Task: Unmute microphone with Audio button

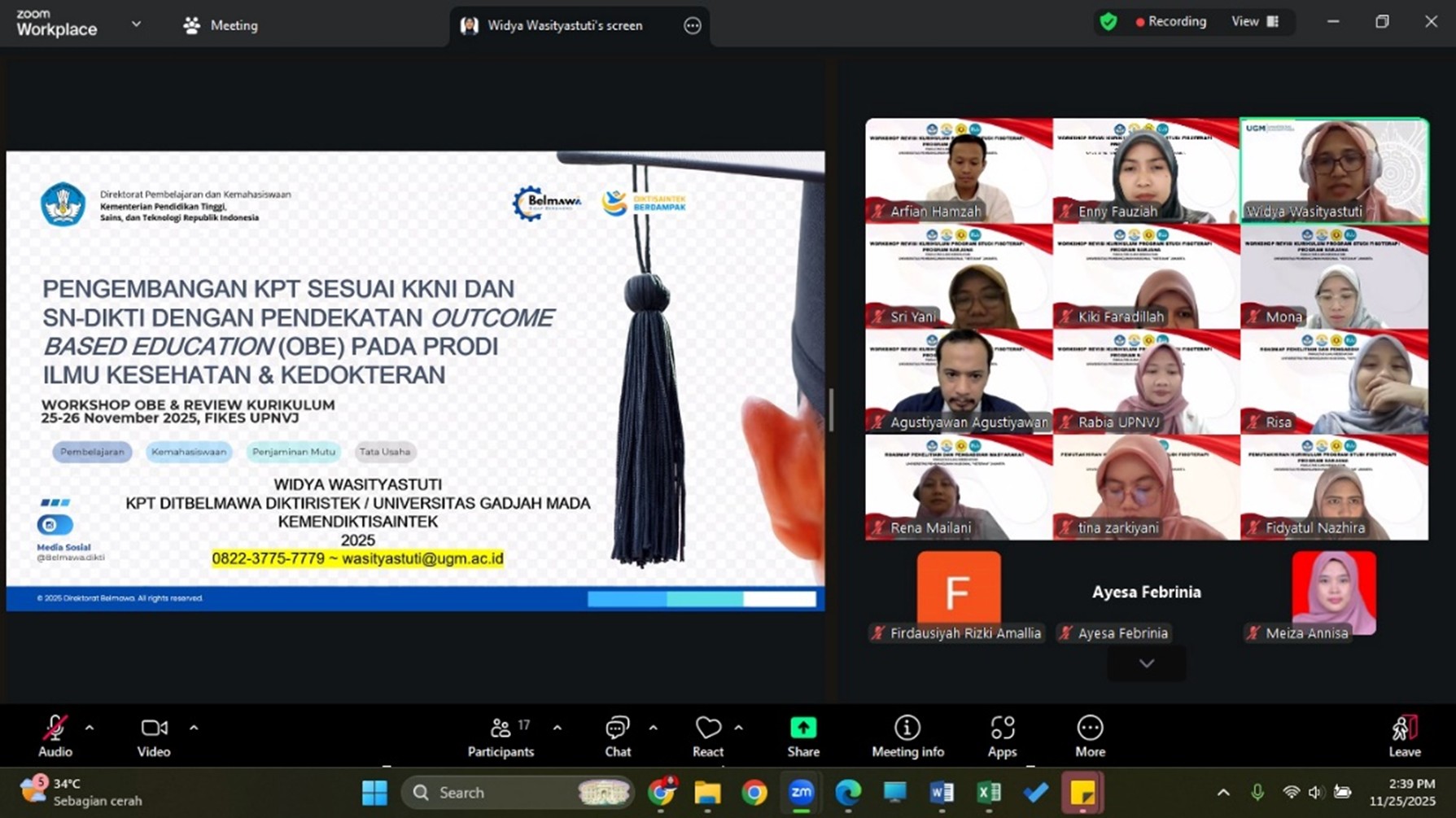Action: click(55, 737)
